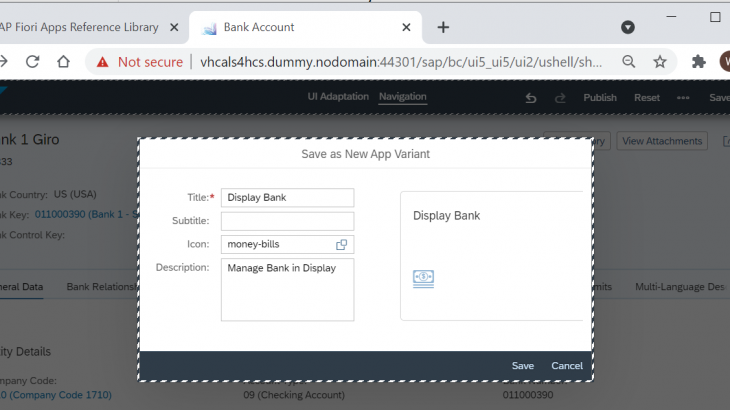Open the Multi-Language Description tab in background
Image resolution: width=730 pixels, height=410 pixels.
[x=680, y=287]
